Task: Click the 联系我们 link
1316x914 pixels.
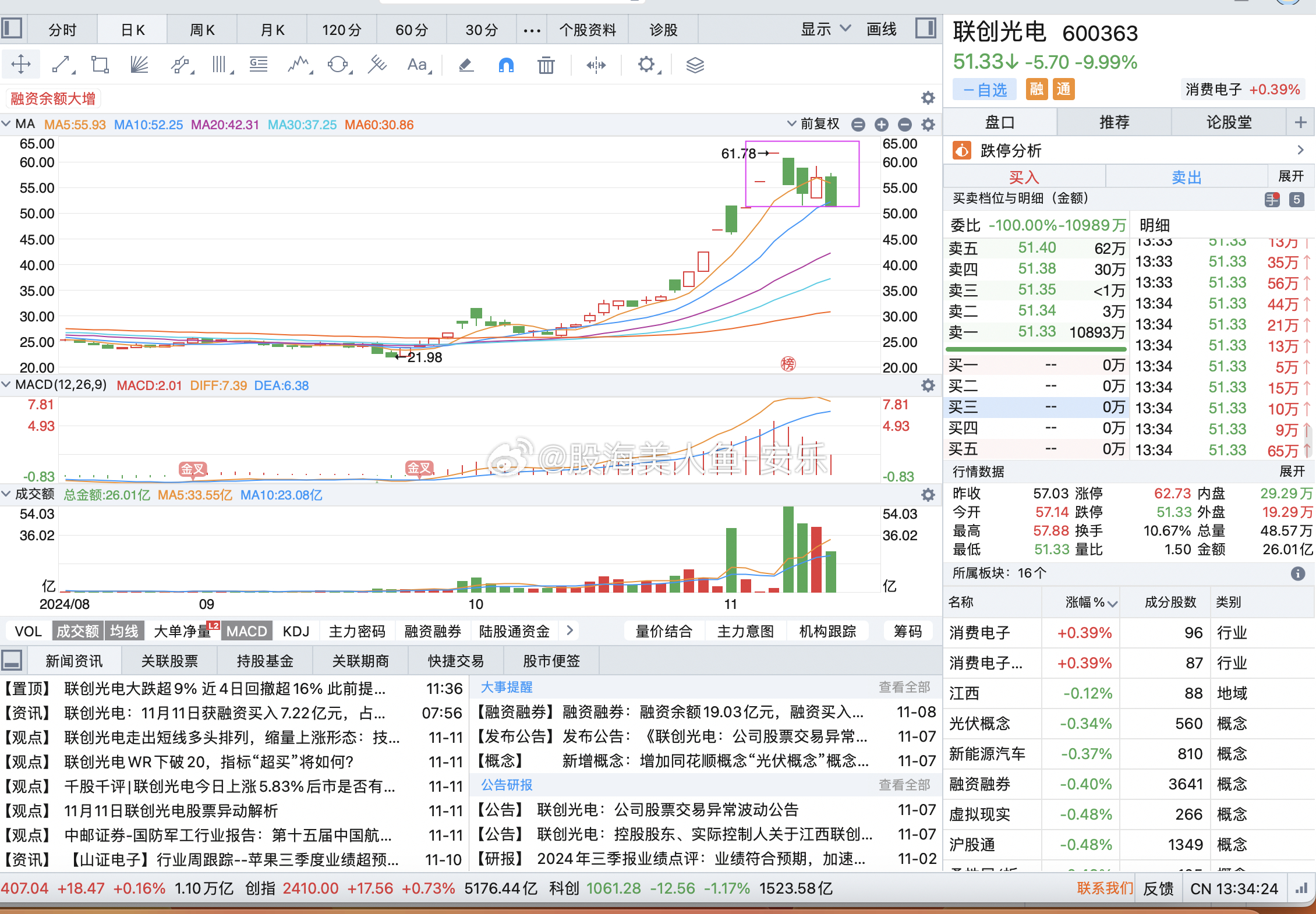Action: point(1105,888)
